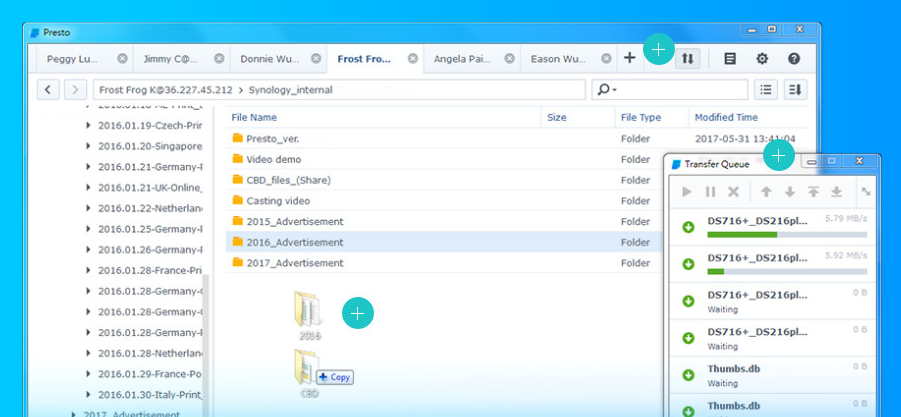Click inside the search field

[670, 90]
